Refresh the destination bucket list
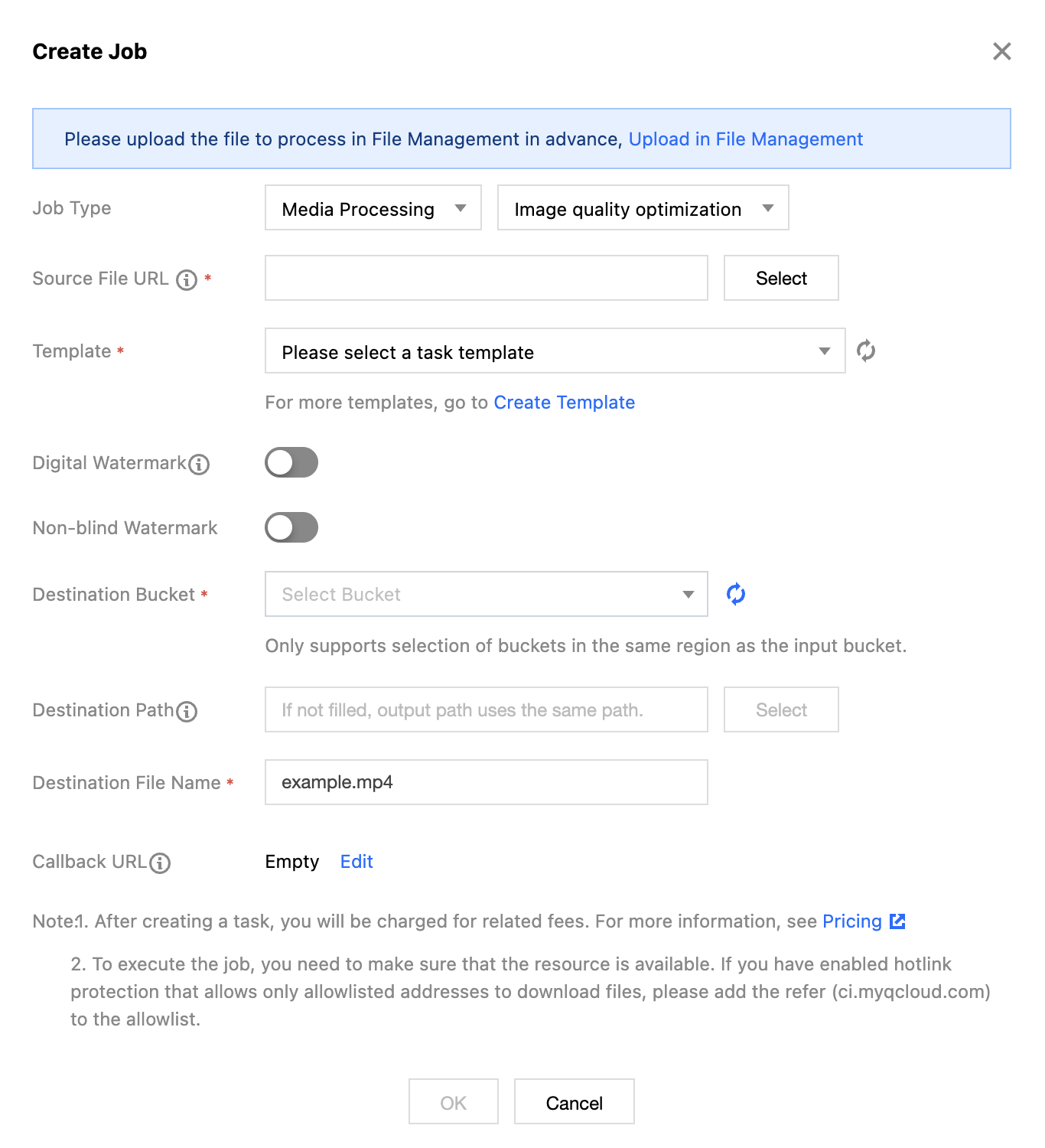The height and width of the screenshot is (1148, 1045). (736, 594)
